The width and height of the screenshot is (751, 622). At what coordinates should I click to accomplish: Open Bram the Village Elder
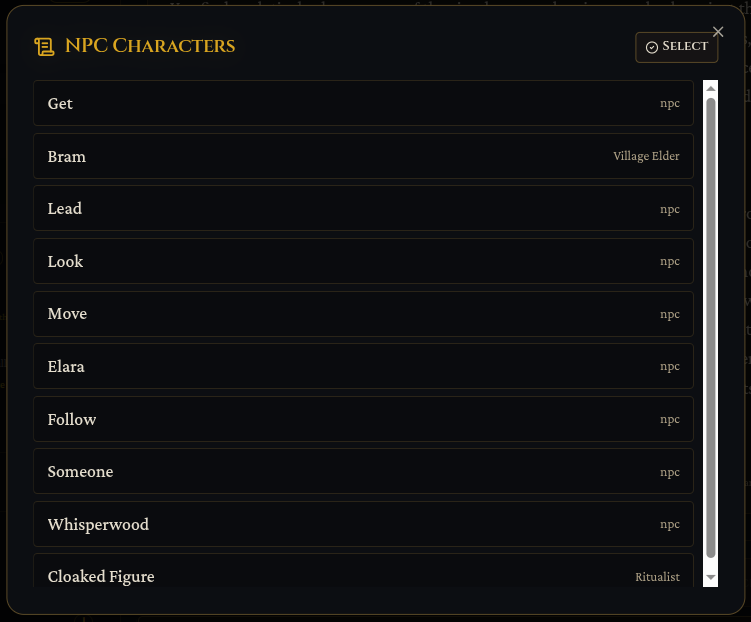pyautogui.click(x=363, y=157)
